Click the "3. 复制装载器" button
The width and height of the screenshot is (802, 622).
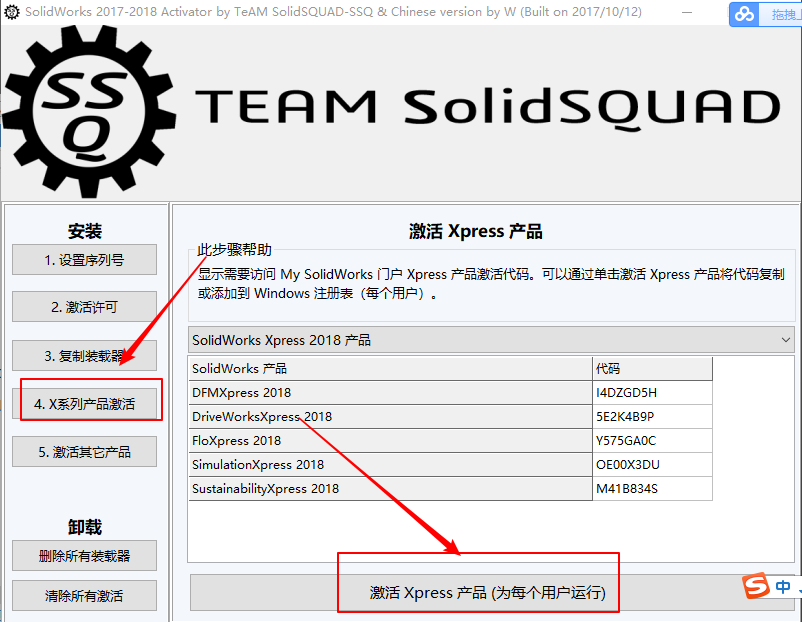tap(84, 355)
